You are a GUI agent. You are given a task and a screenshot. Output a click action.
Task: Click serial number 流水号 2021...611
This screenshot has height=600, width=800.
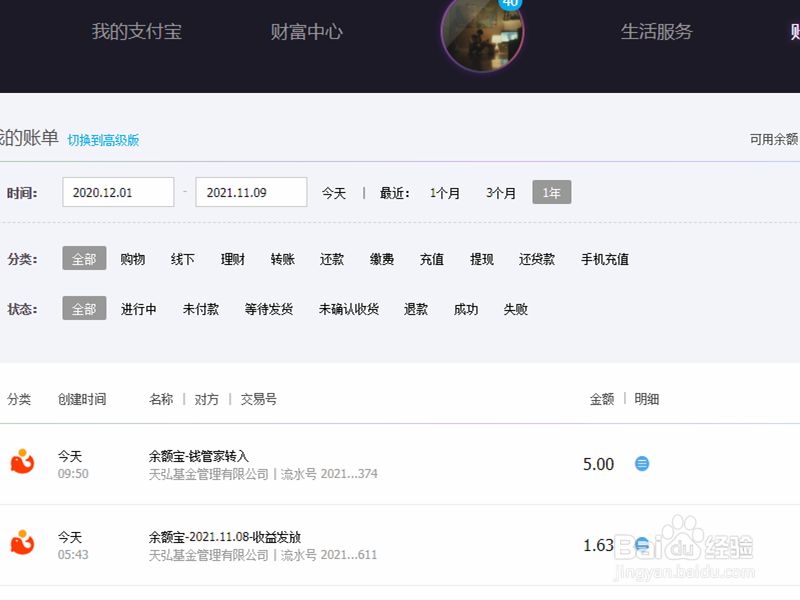pos(329,555)
